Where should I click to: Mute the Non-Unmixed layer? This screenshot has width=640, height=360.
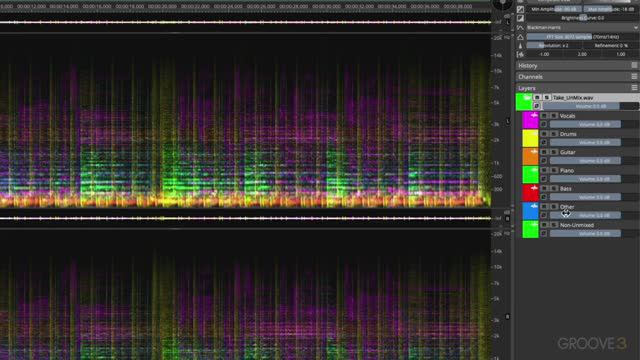(x=544, y=225)
